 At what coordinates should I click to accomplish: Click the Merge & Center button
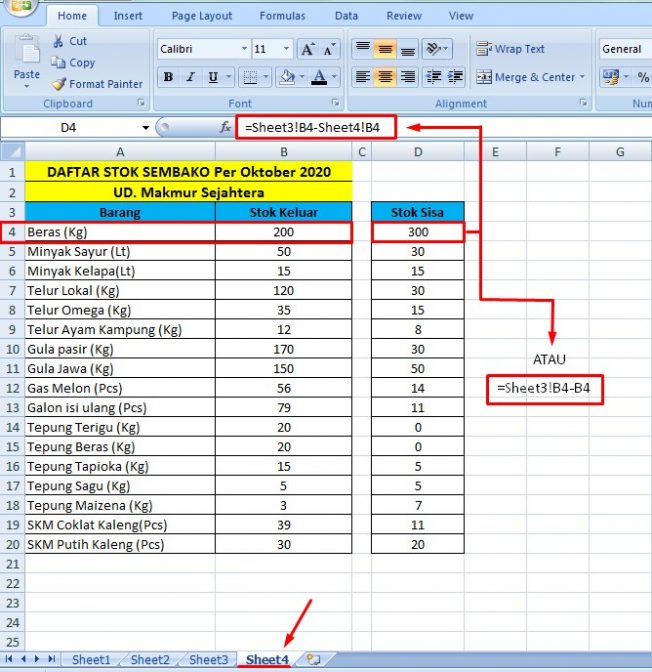(x=526, y=77)
